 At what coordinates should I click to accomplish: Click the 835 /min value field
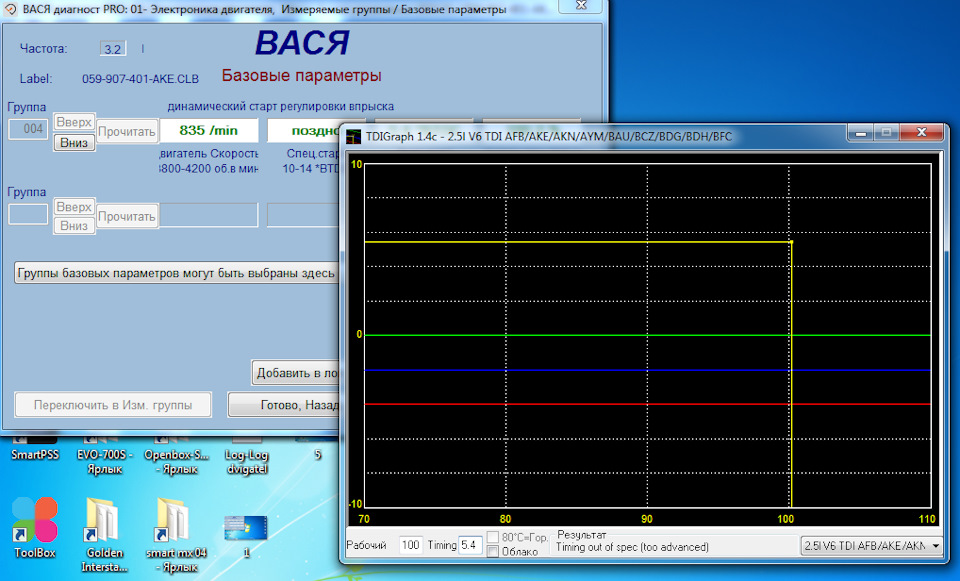209,130
